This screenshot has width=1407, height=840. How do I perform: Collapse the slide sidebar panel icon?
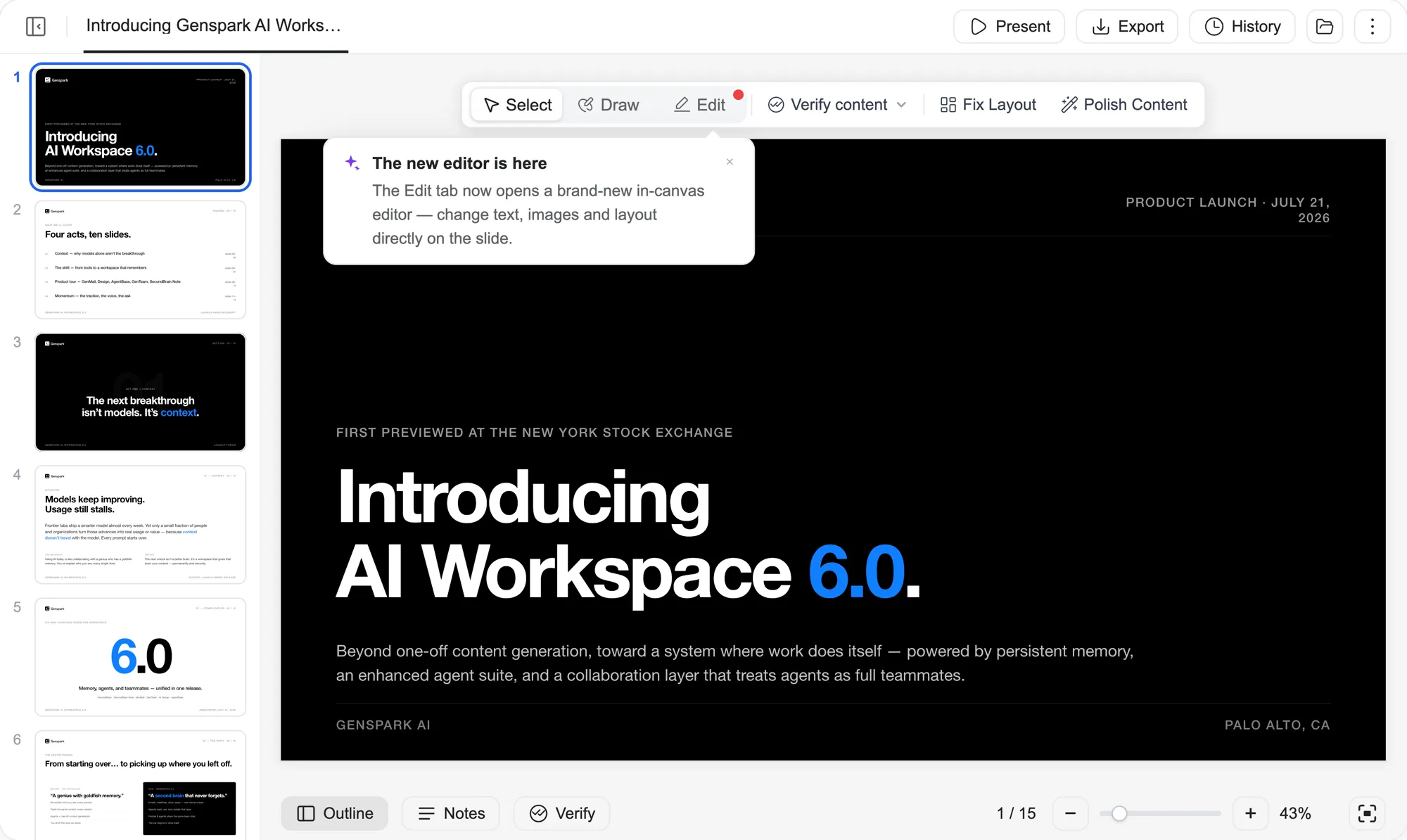[36, 27]
